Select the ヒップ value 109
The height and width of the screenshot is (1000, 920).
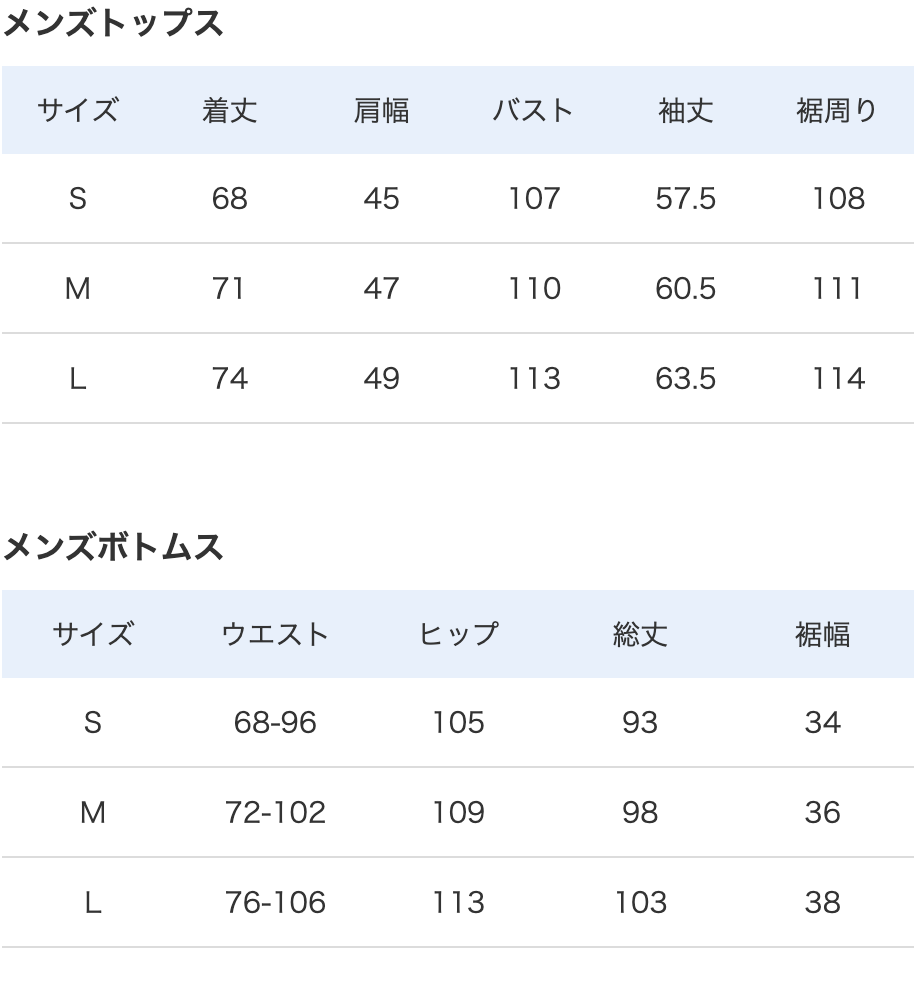[x=458, y=813]
